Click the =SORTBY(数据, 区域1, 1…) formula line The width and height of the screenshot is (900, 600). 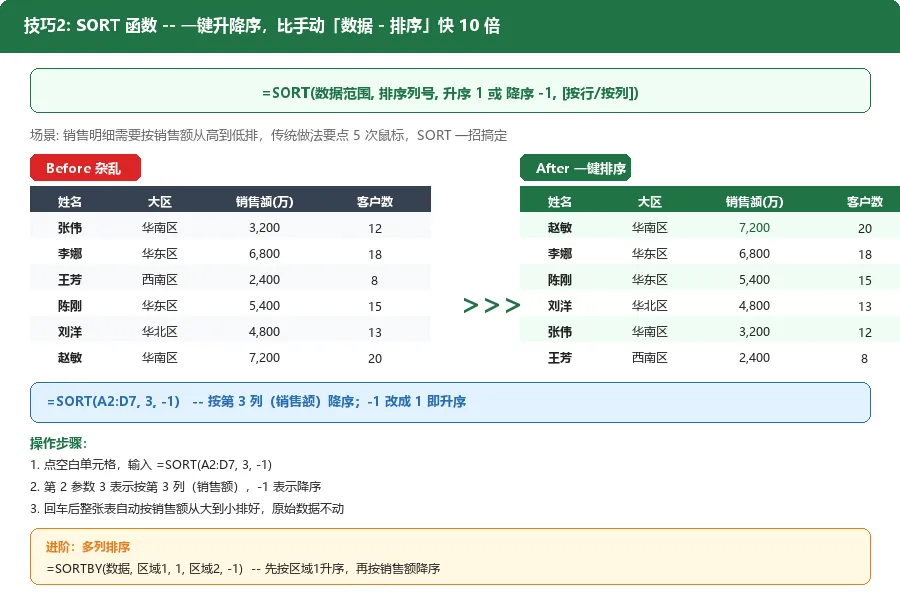243,568
